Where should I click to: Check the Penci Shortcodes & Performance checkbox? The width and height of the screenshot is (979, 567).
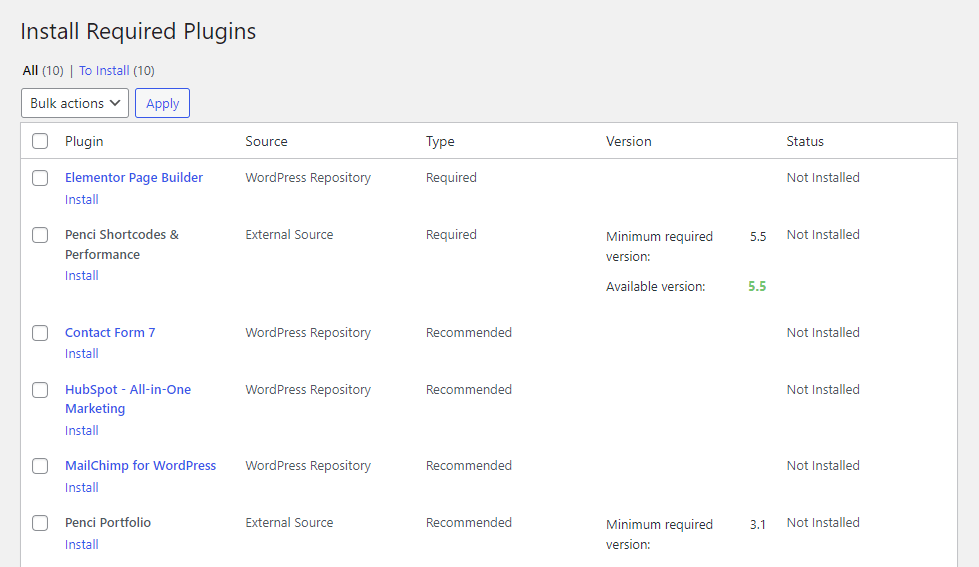tap(40, 235)
